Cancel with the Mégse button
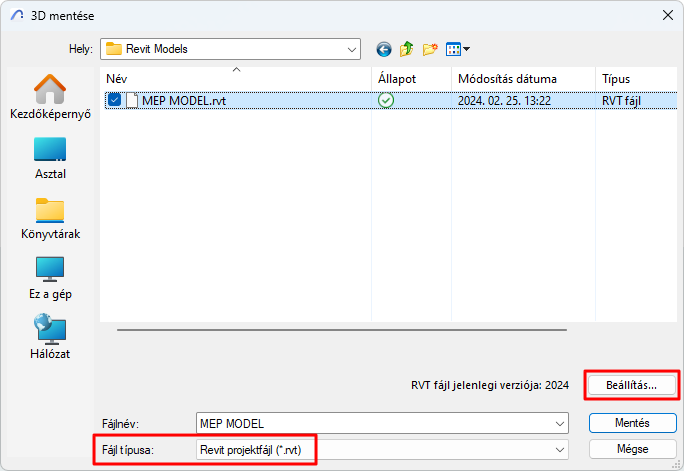Image resolution: width=684 pixels, height=471 pixels. click(633, 449)
